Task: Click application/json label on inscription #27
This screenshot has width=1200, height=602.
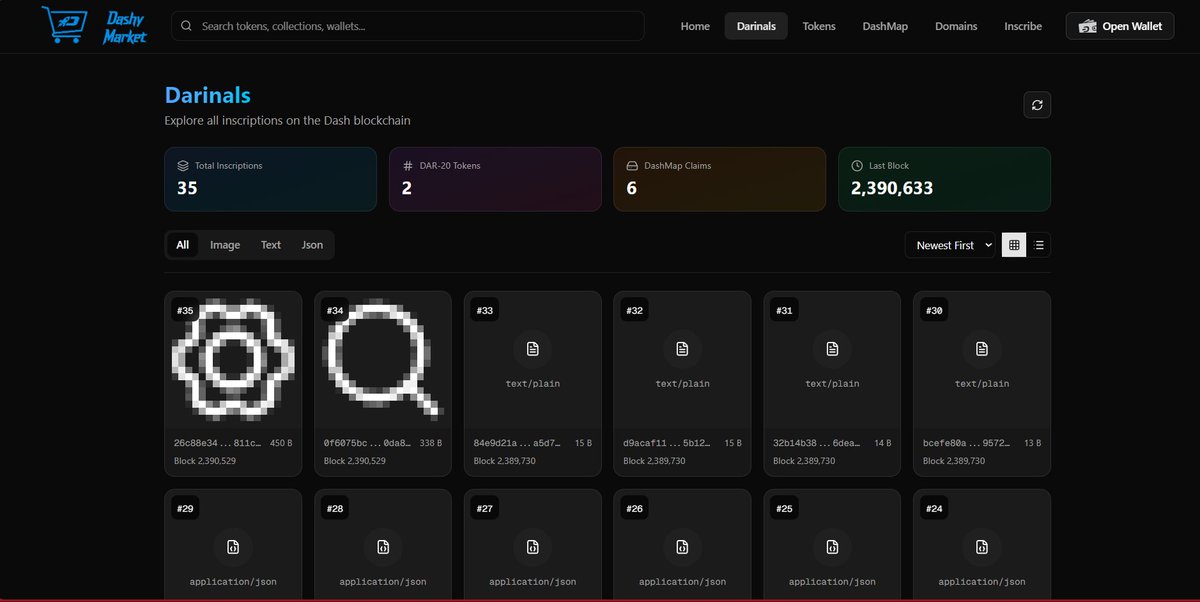Action: (x=532, y=581)
